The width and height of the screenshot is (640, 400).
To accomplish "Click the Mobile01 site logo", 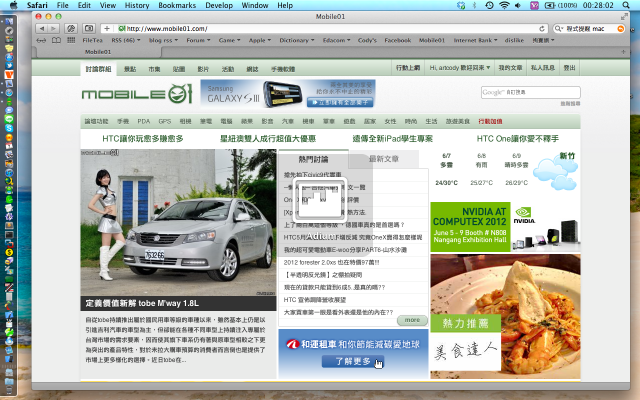I will [x=137, y=94].
